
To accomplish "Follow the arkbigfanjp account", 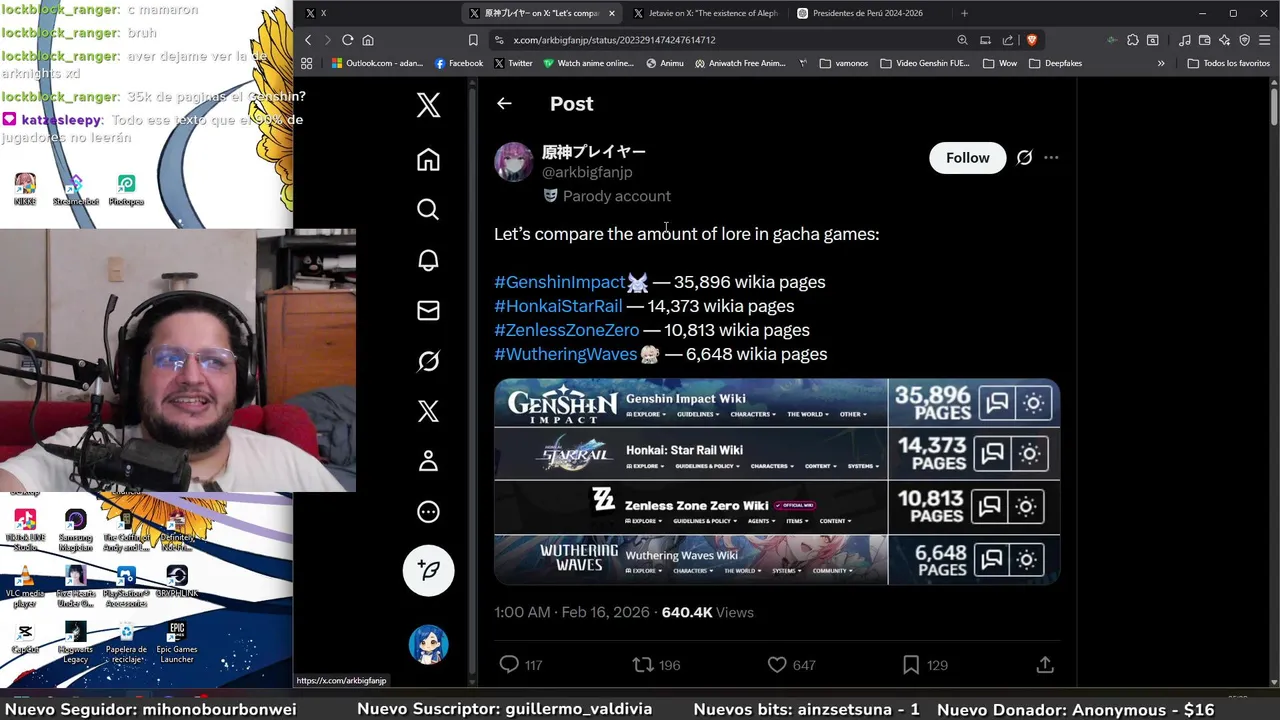I will pos(967,158).
